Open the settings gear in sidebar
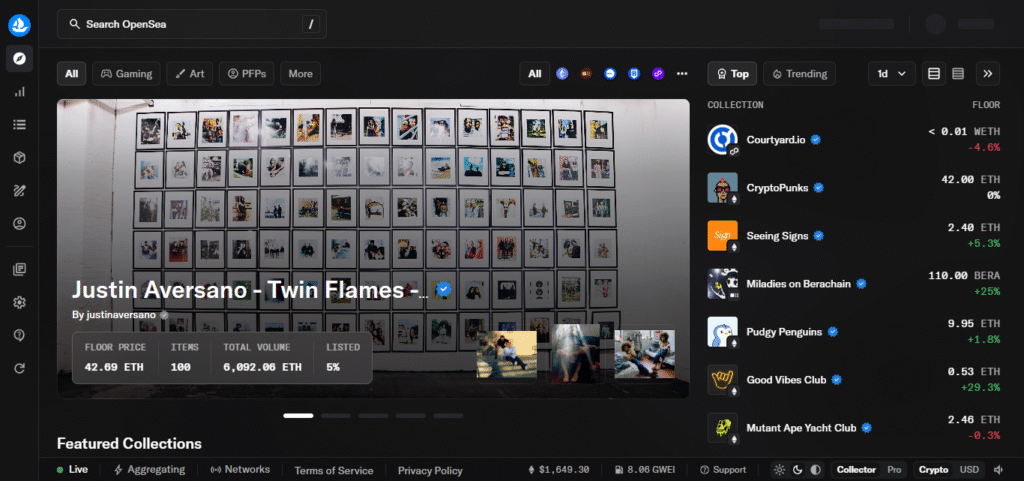 point(20,302)
